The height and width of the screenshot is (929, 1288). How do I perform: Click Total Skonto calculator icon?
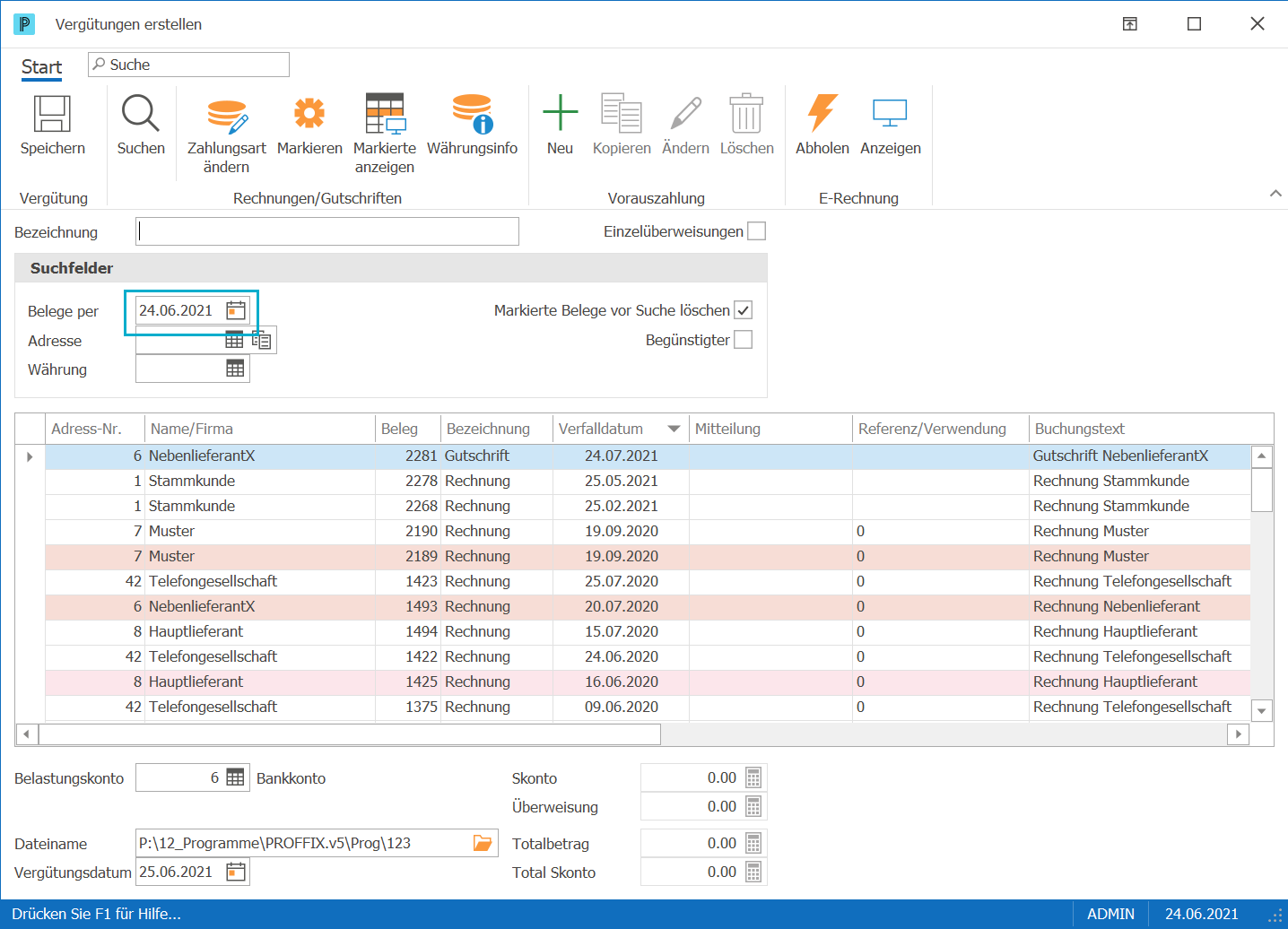click(753, 872)
